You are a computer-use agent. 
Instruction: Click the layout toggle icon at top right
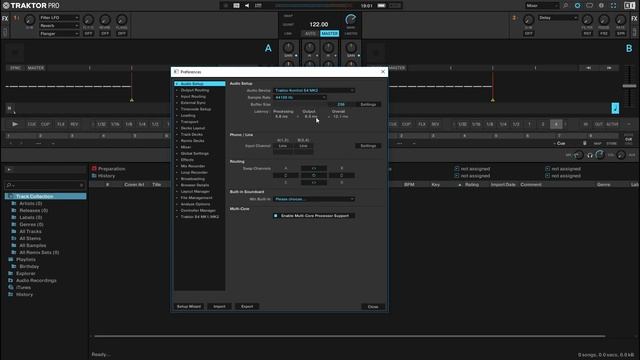pyautogui.click(x=629, y=6)
